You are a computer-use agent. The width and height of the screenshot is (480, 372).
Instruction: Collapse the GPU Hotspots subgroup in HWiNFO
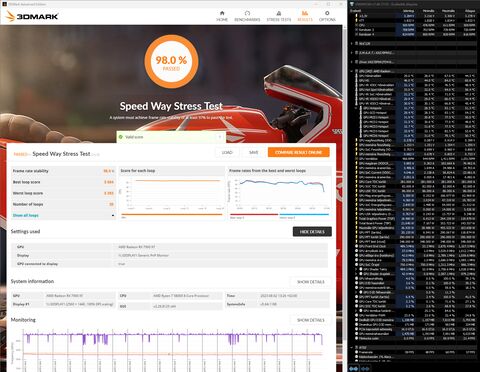pos(356,108)
